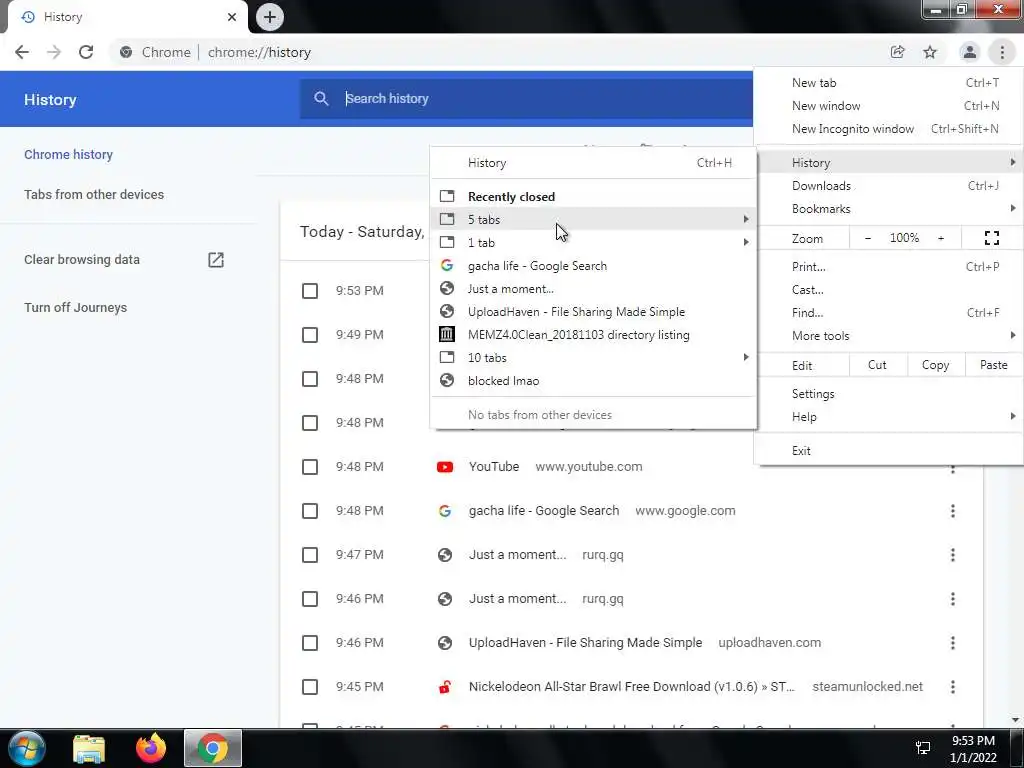Screen dimensions: 1024x768
Task: Click the red lock favicon of steamunlocked entry
Action: (445, 687)
